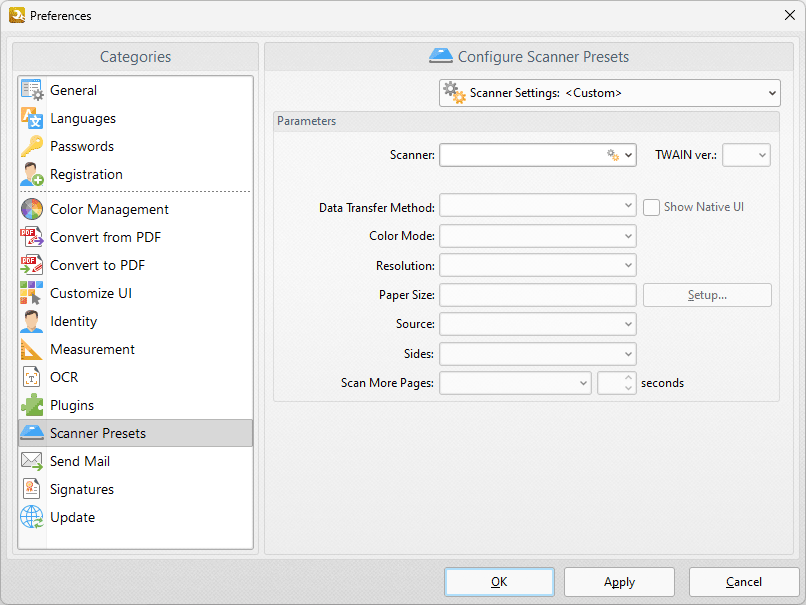Open the TWAIN ver. dropdown
The height and width of the screenshot is (605, 806).
coord(746,155)
